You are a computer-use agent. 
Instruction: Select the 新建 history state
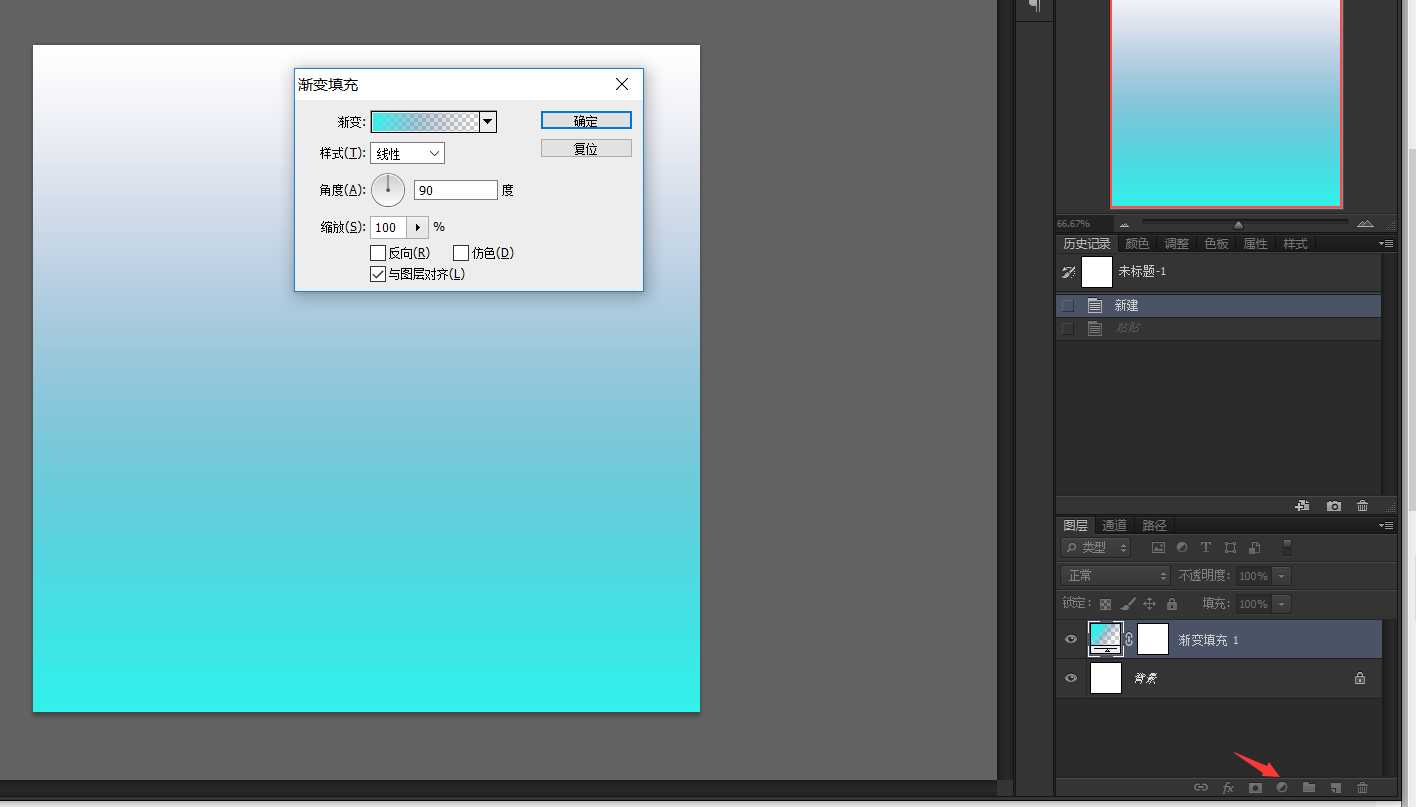coord(1219,305)
